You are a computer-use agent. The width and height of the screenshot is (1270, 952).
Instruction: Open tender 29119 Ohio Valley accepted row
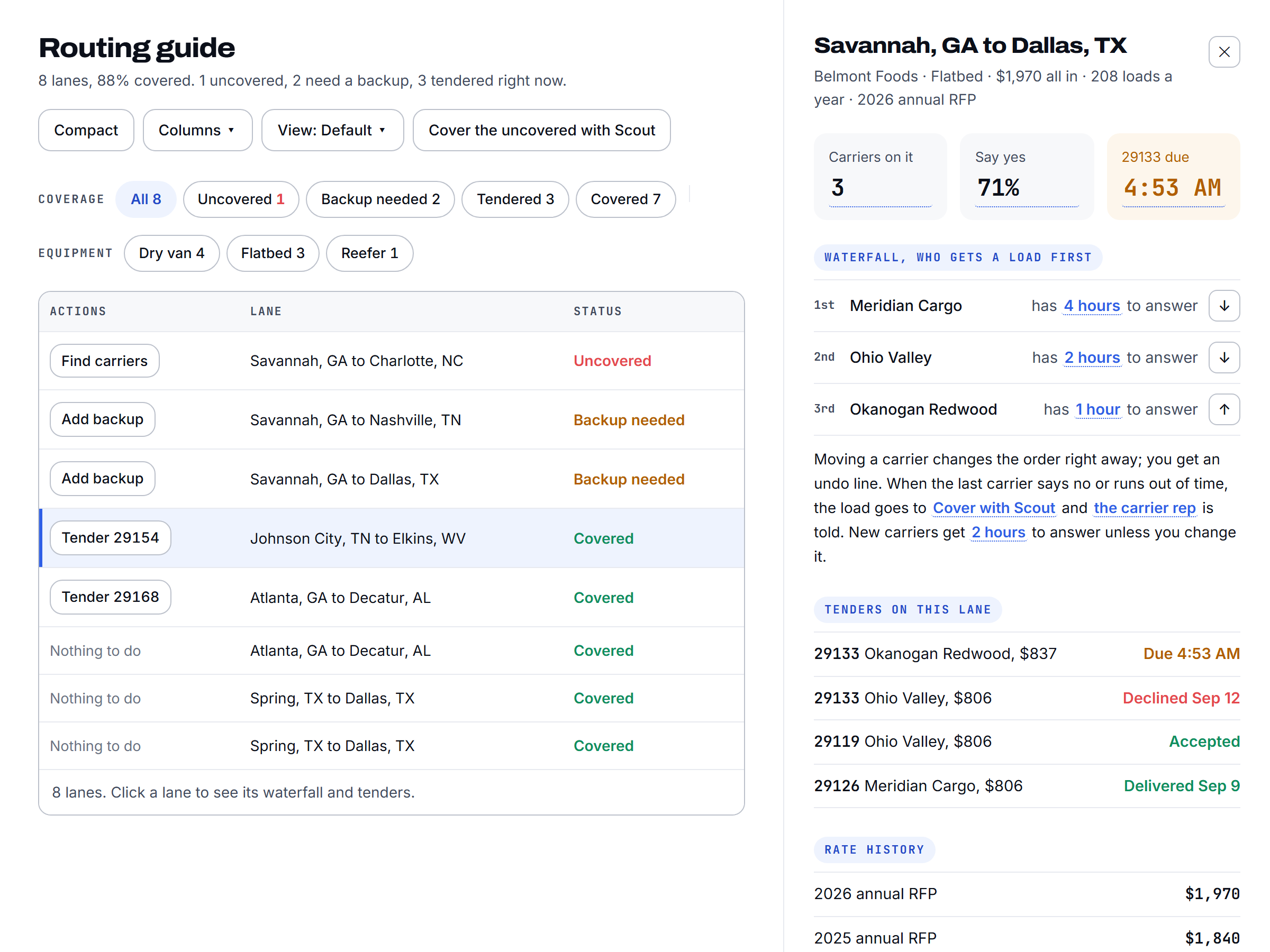point(1027,742)
